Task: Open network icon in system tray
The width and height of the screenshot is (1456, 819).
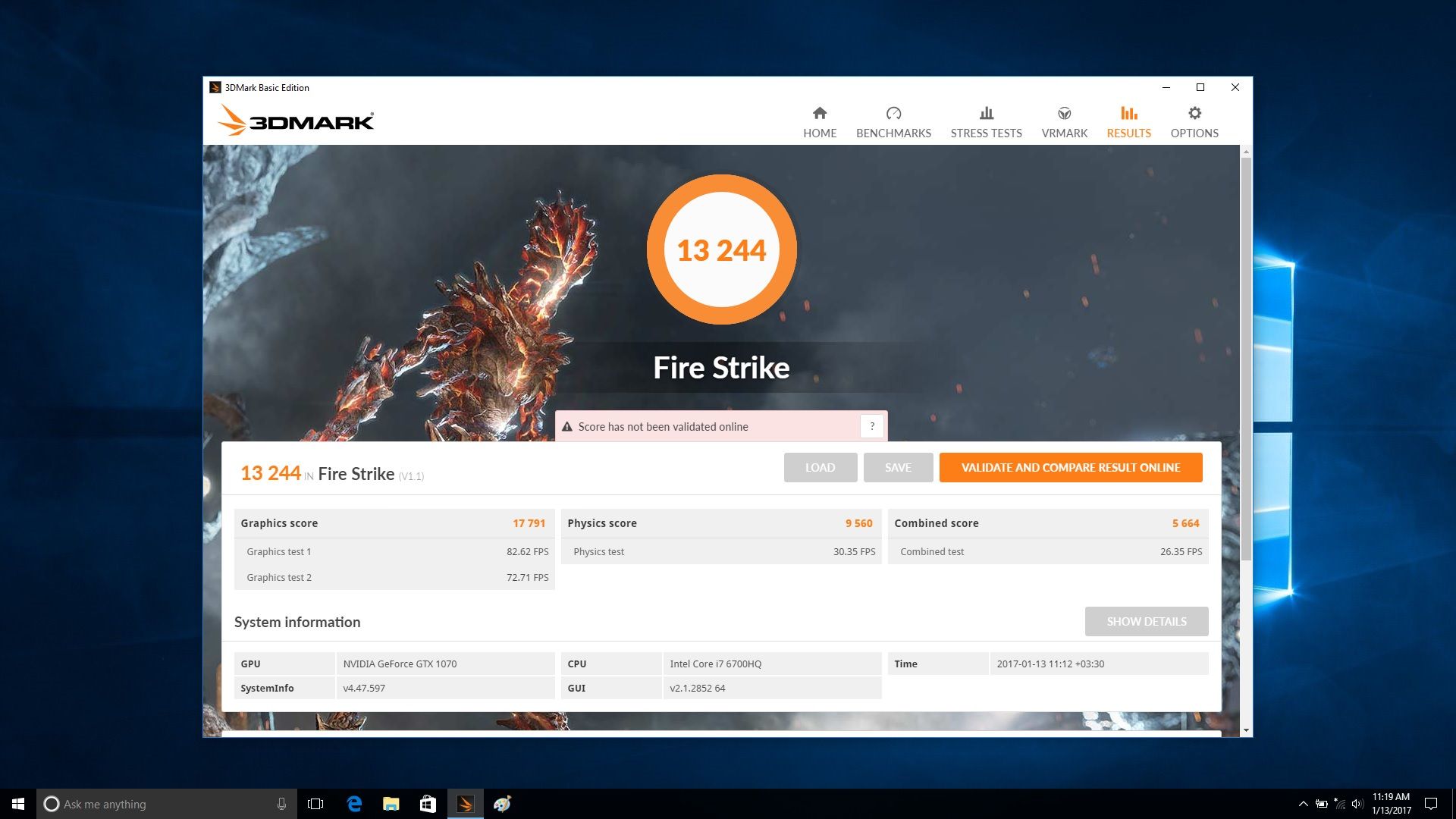Action: click(1339, 804)
